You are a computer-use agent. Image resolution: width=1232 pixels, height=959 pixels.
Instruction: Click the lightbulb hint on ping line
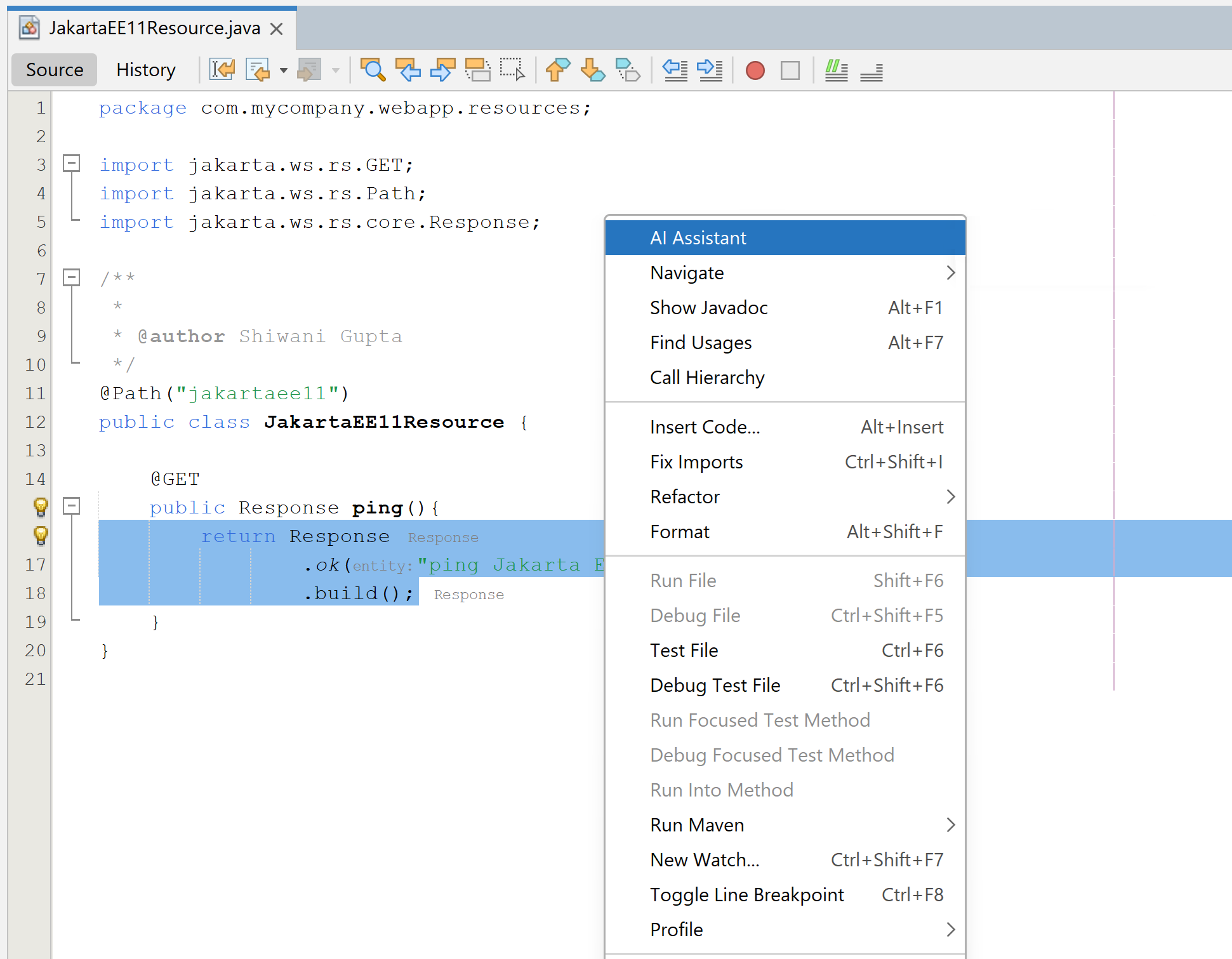(41, 506)
